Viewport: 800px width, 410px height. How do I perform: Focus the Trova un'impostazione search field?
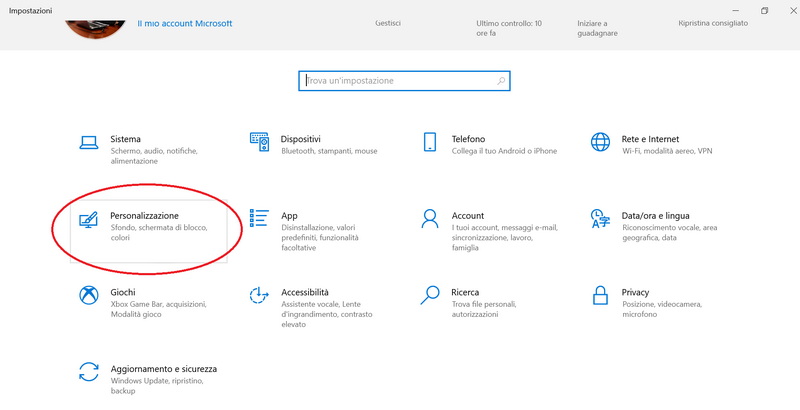(x=404, y=81)
